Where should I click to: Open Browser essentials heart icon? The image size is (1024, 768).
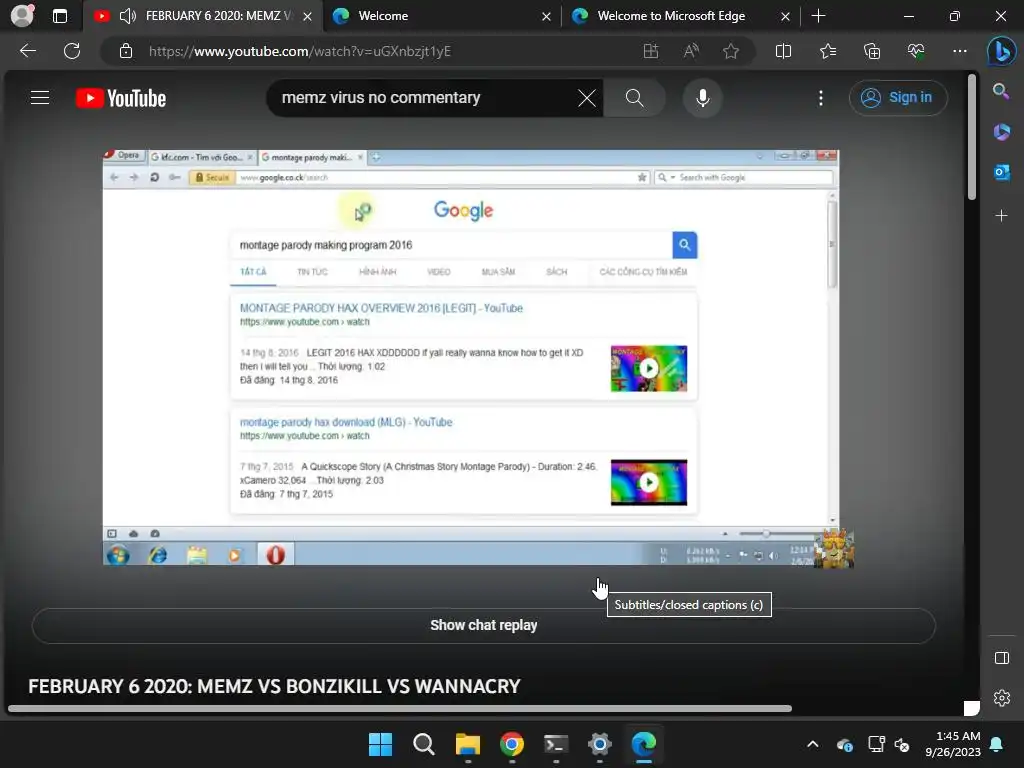[x=916, y=51]
